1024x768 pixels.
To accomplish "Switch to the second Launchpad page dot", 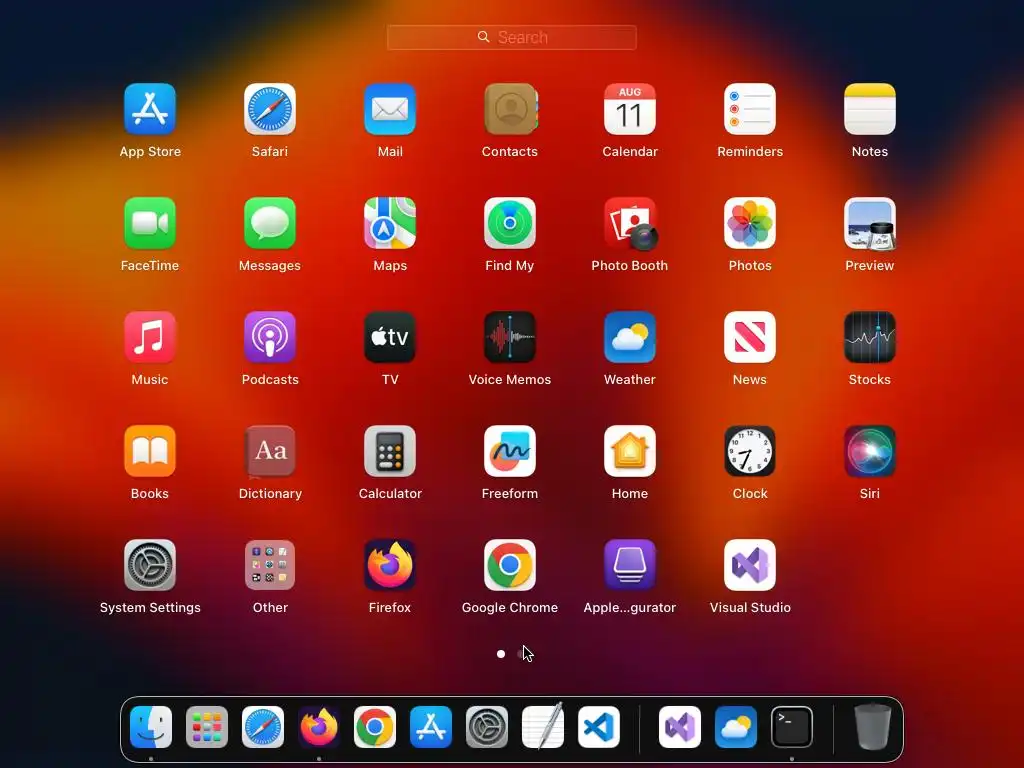I will coord(521,654).
